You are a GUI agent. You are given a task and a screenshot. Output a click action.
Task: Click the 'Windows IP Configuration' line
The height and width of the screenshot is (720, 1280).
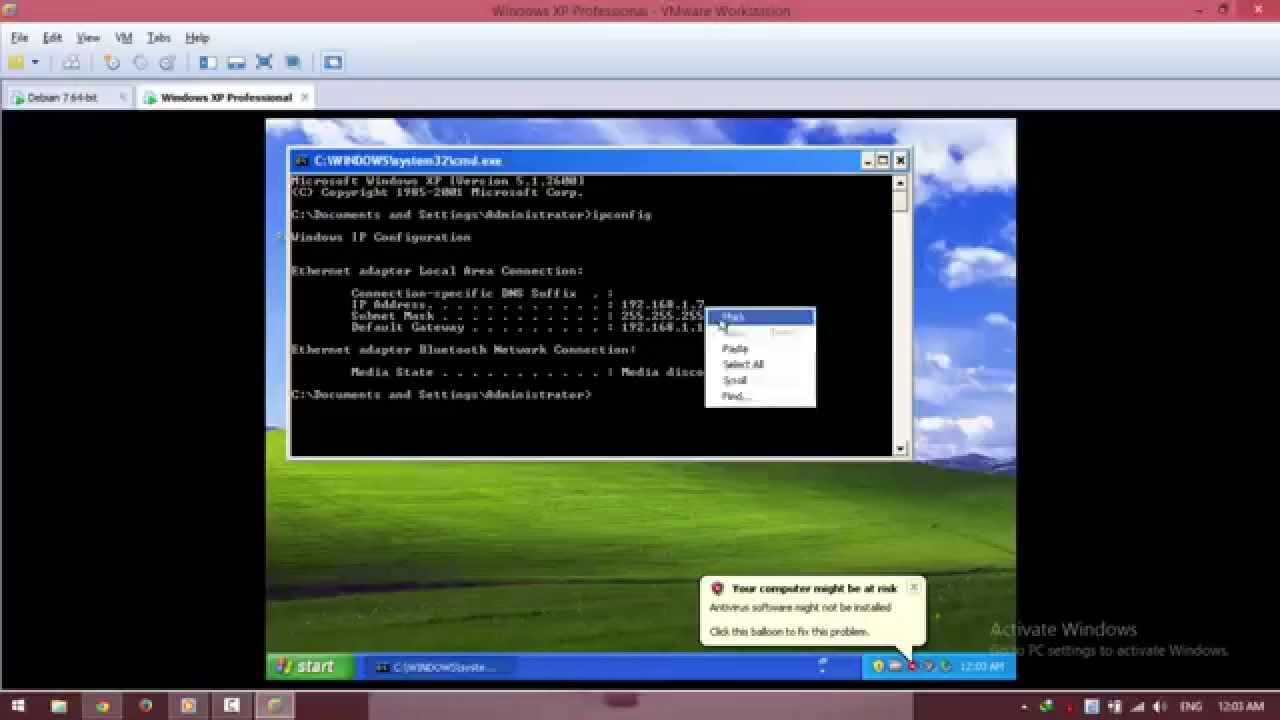(381, 238)
